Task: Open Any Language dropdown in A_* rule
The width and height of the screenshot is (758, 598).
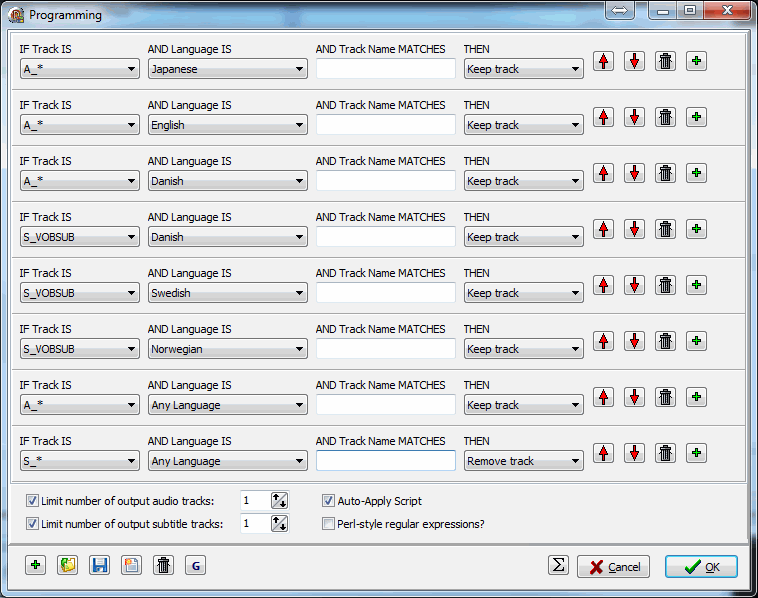Action: click(x=228, y=405)
